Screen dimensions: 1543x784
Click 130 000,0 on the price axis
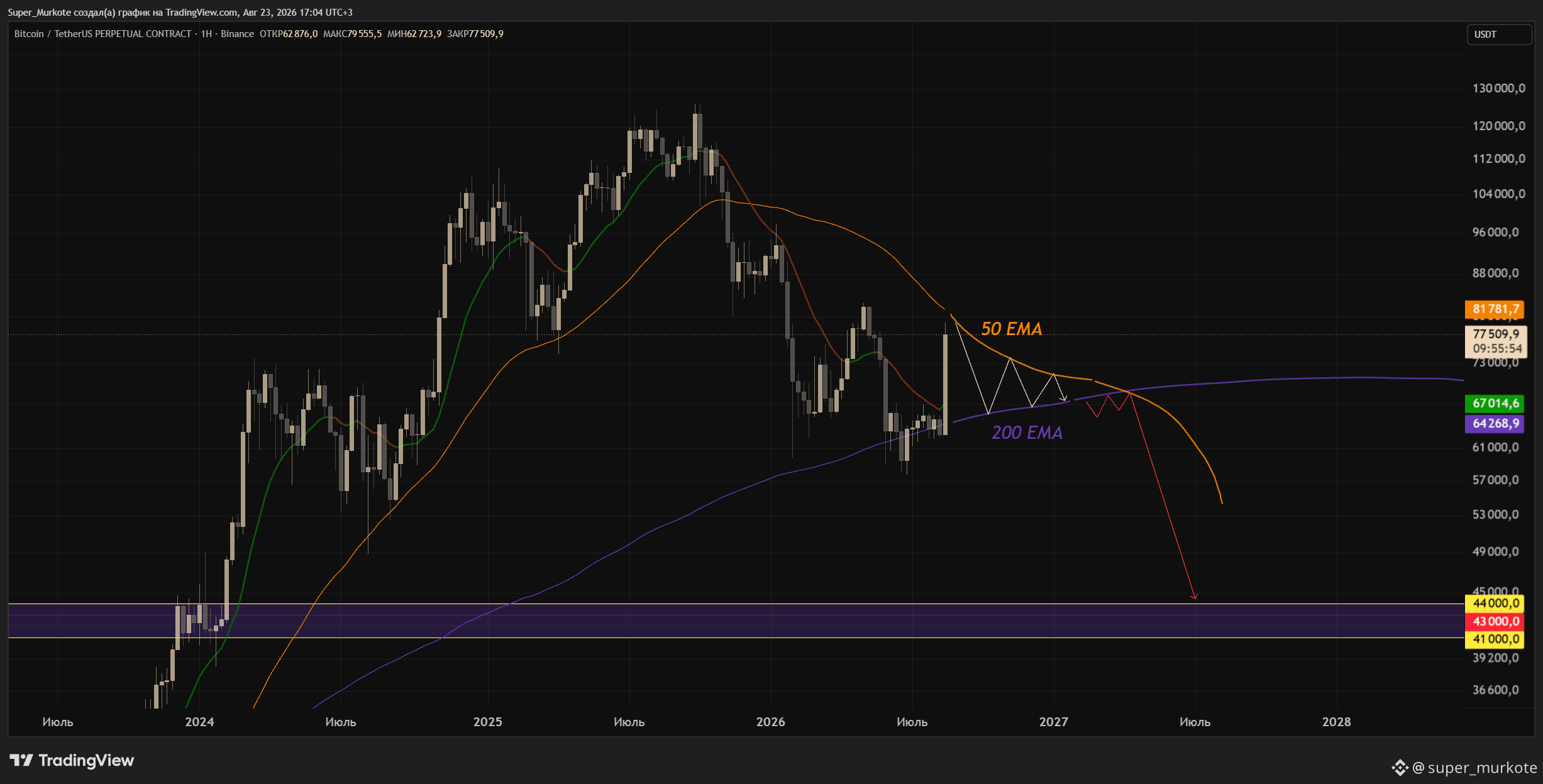coord(1498,88)
